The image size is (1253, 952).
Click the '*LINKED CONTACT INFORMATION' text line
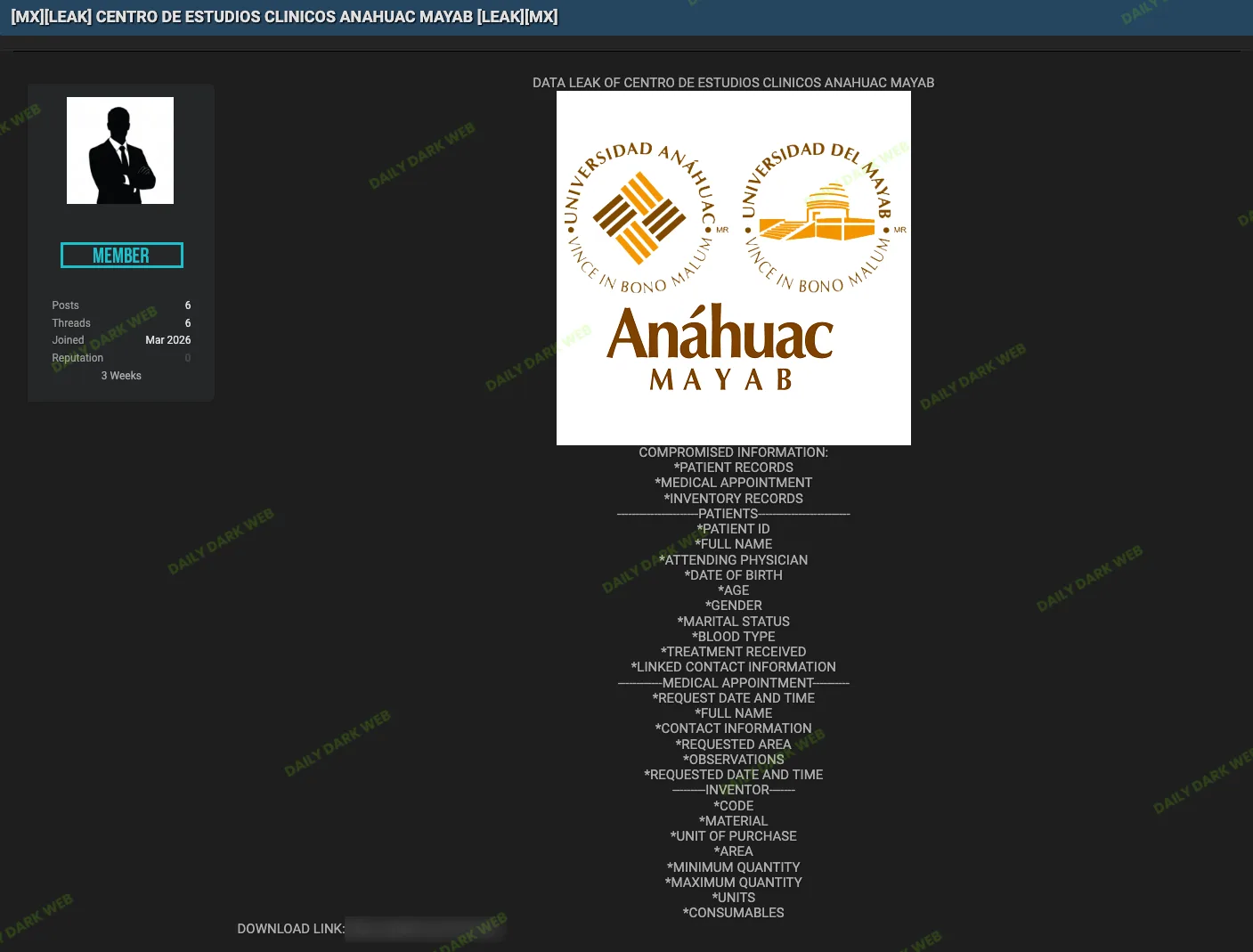click(x=733, y=667)
